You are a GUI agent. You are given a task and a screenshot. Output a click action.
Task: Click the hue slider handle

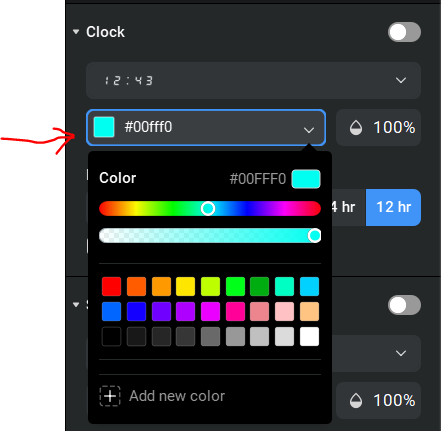pyautogui.click(x=208, y=208)
